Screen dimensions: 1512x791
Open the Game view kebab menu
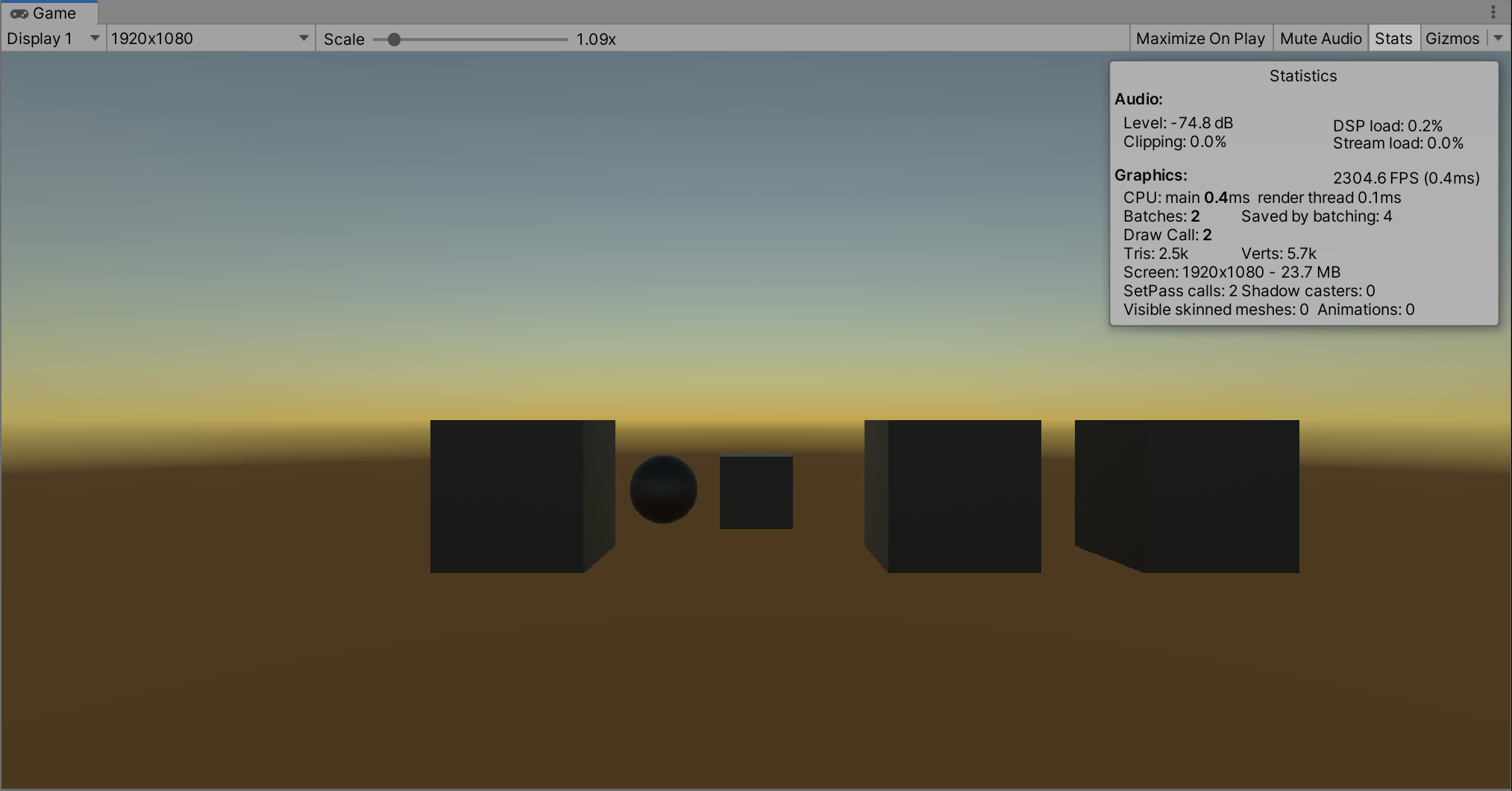click(x=1493, y=12)
